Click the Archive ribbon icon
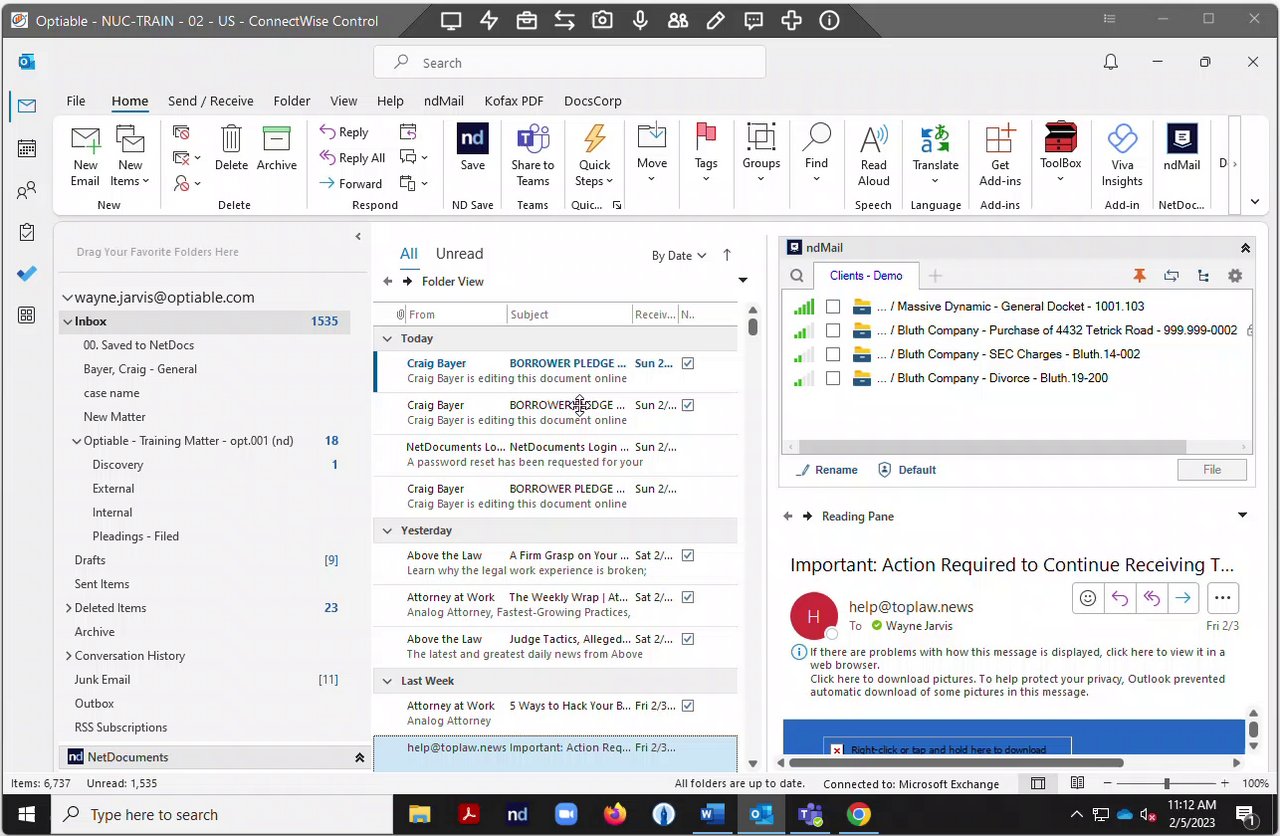 [276, 141]
